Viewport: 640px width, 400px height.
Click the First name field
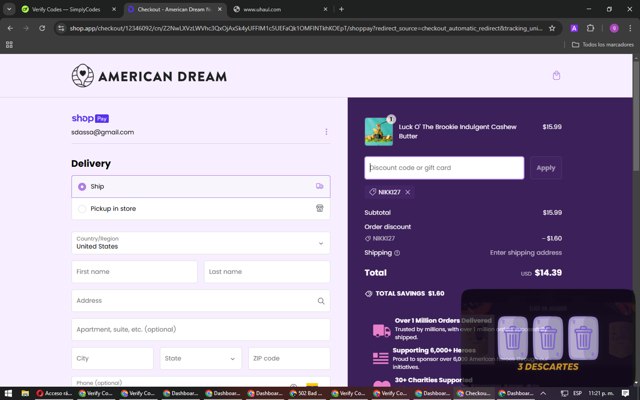point(134,272)
